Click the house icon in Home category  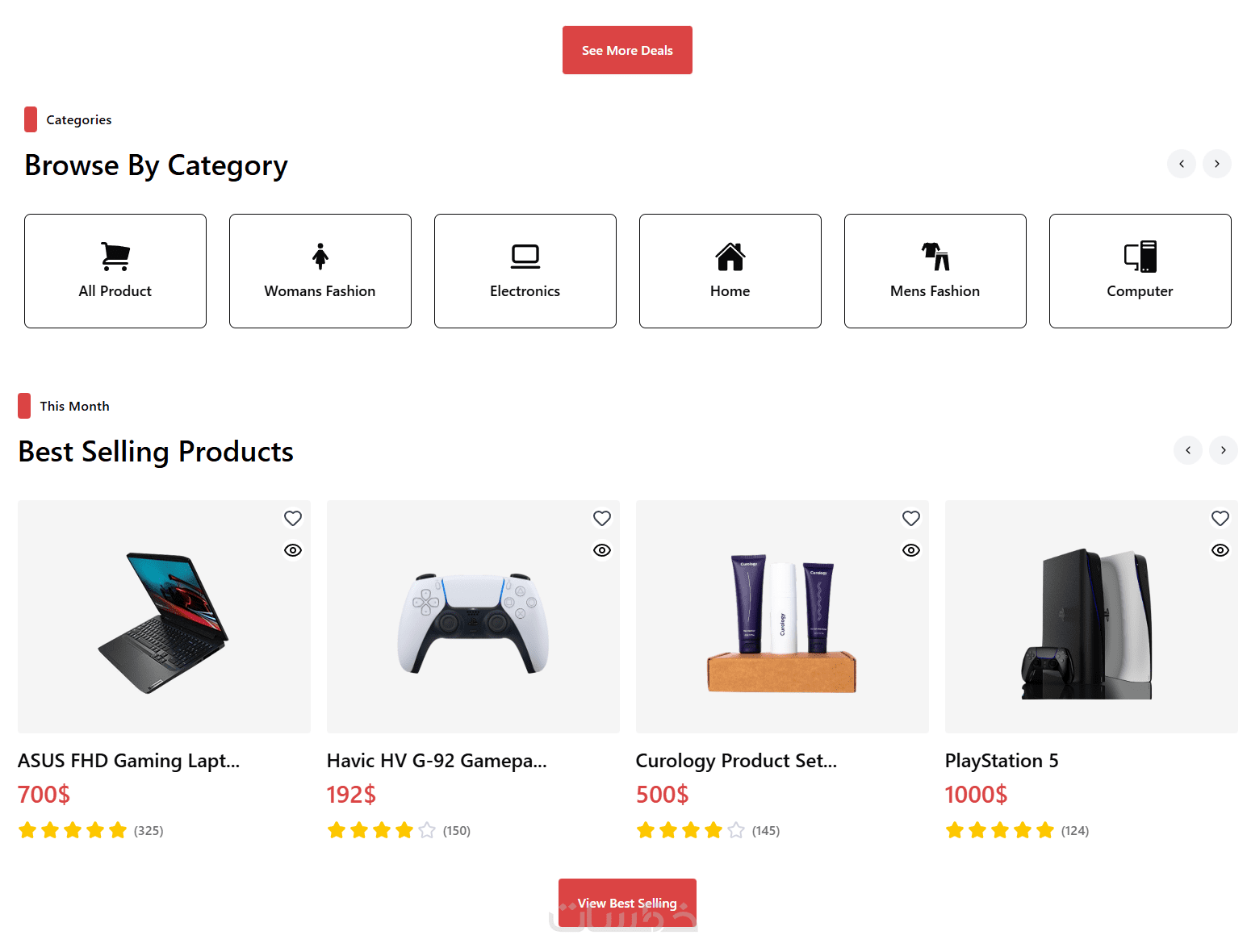(x=730, y=257)
